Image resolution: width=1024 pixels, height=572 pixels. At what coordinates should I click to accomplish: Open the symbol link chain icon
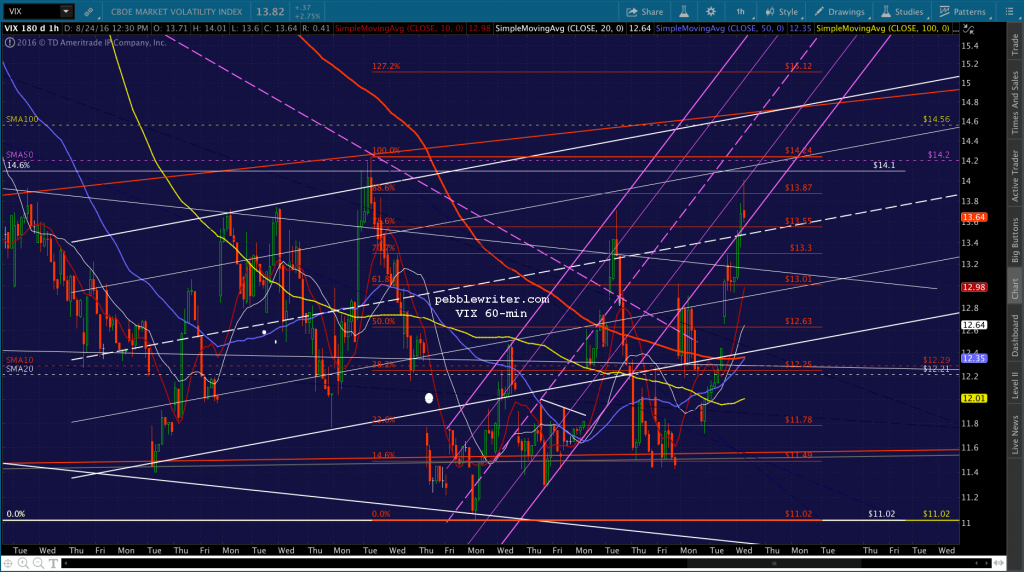click(x=88, y=12)
